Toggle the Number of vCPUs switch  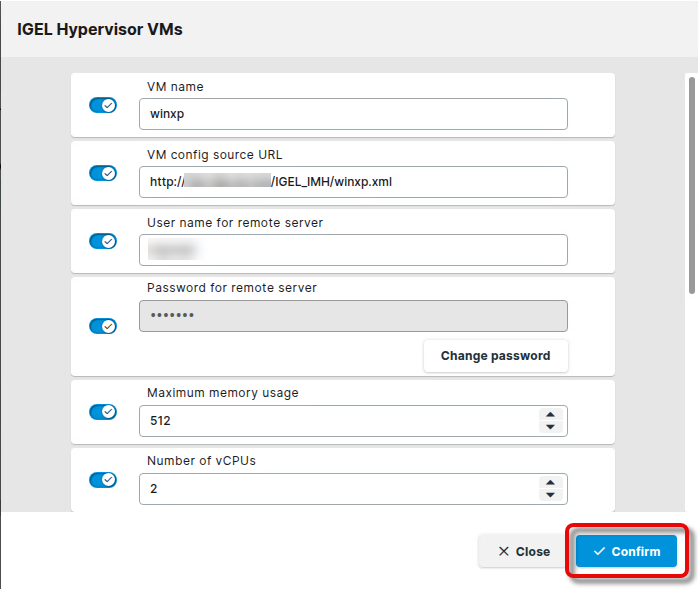tap(103, 480)
